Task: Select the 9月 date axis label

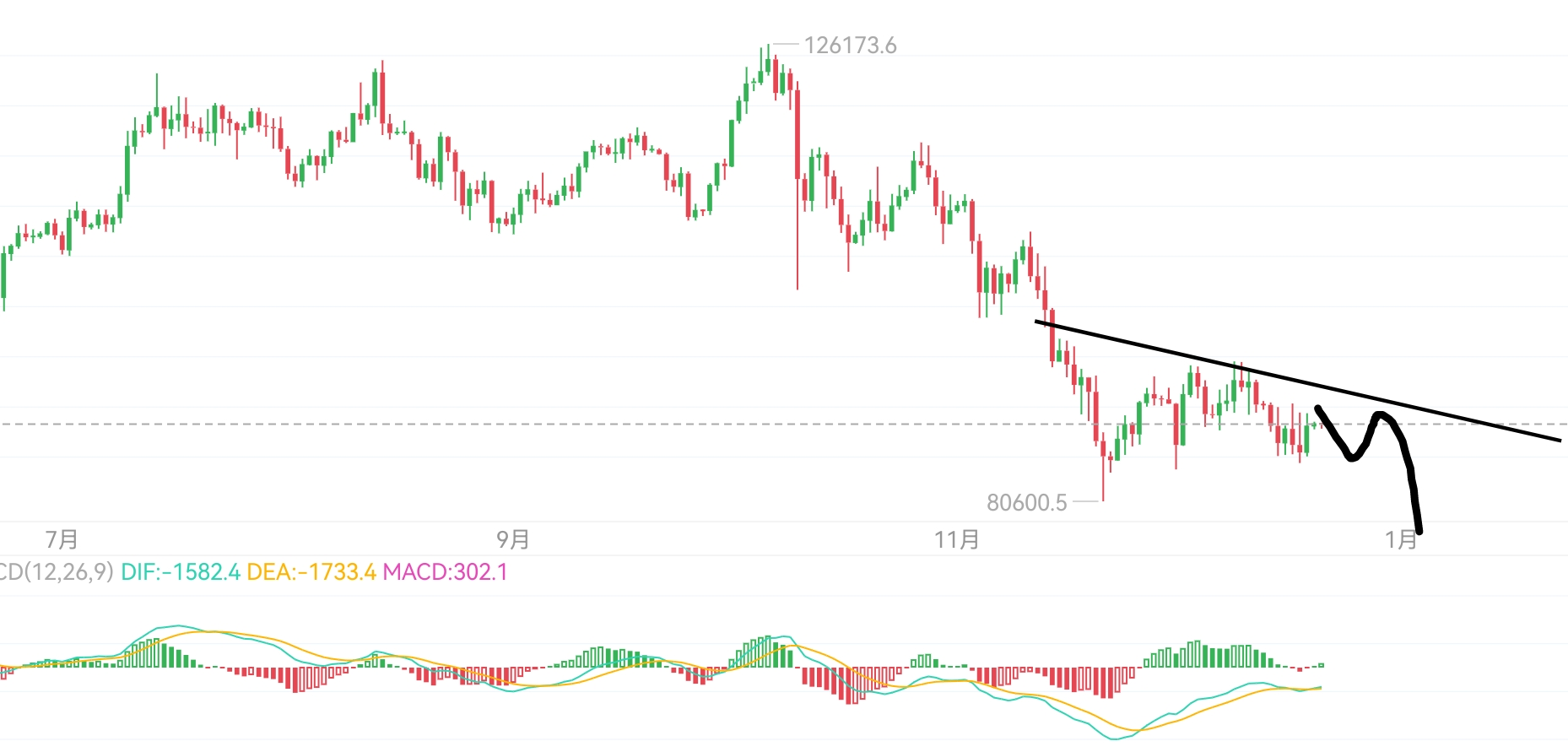Action: click(513, 539)
